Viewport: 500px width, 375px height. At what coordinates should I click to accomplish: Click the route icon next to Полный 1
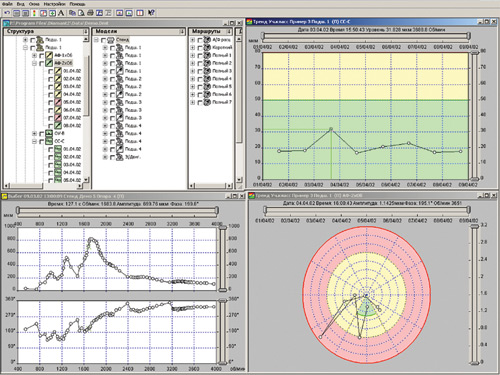[x=207, y=55]
